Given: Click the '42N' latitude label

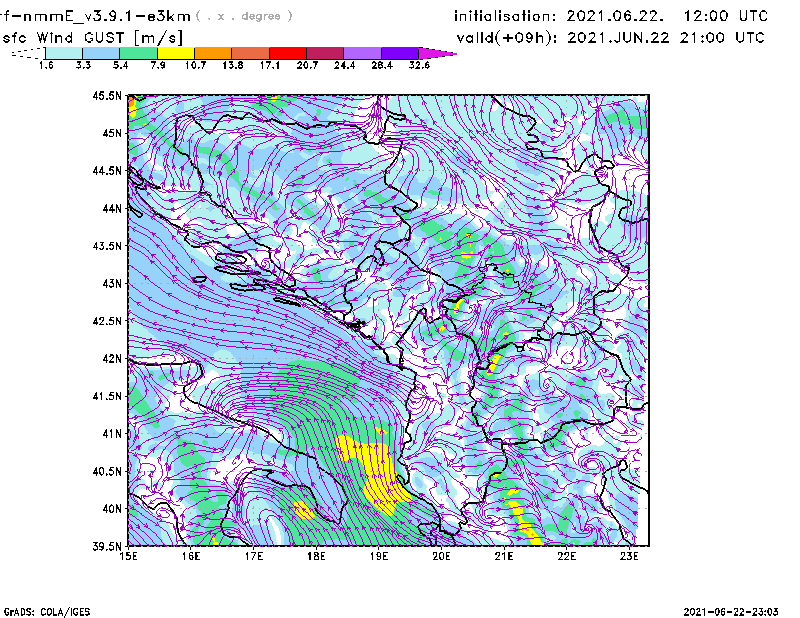Looking at the screenshot, I should tap(112, 359).
